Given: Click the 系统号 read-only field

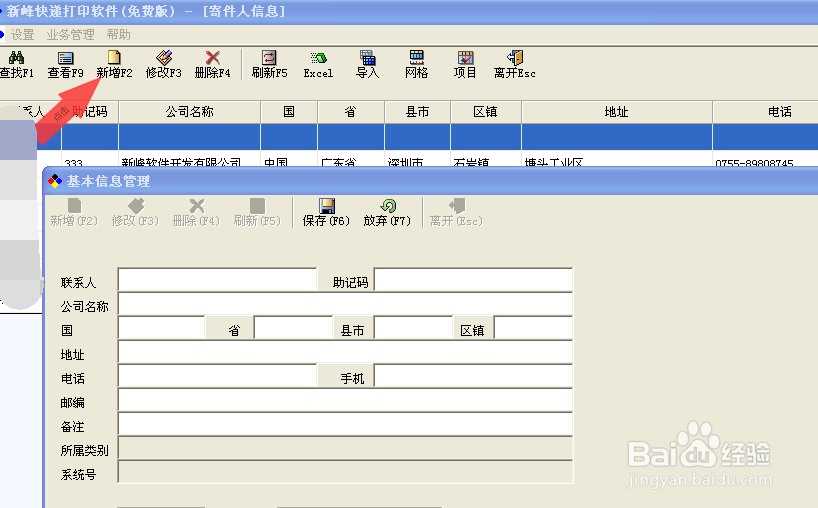Looking at the screenshot, I should tap(345, 472).
